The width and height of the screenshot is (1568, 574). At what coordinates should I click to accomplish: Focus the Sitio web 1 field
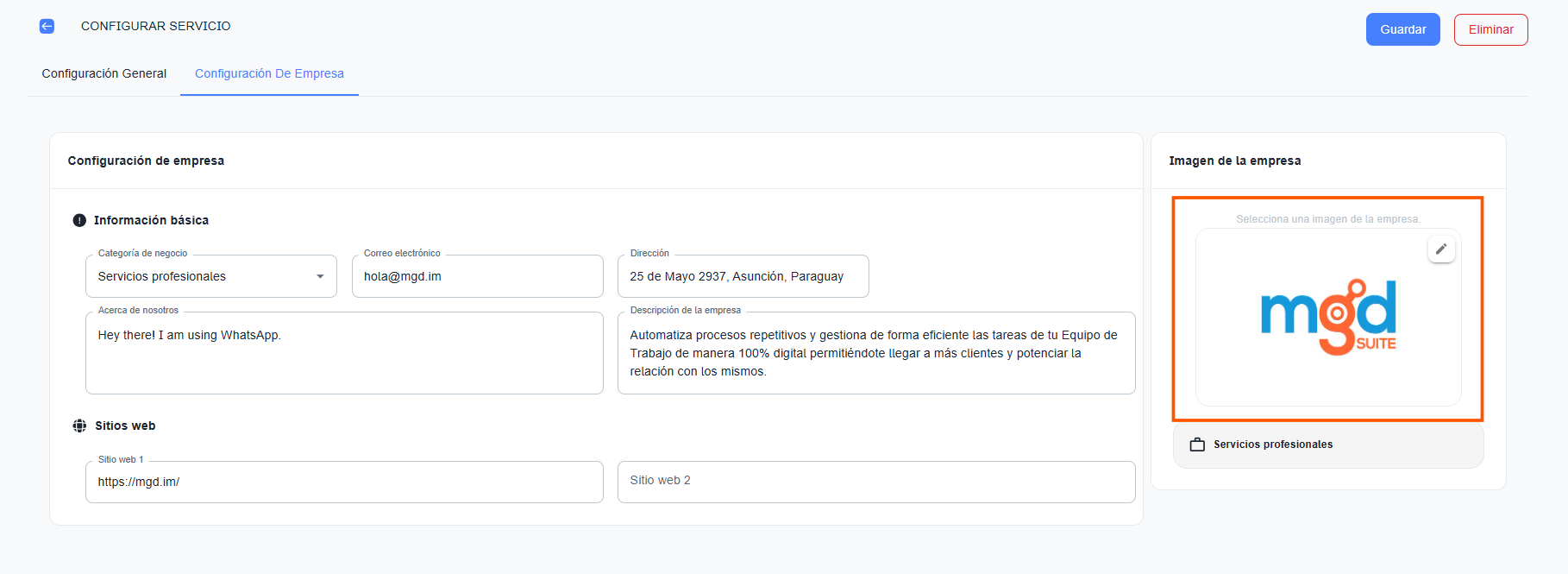[x=344, y=482]
